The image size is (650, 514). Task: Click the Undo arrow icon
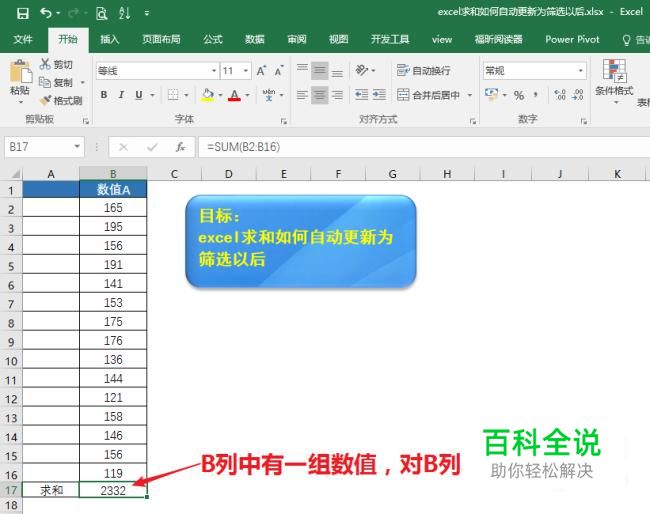[x=46, y=13]
